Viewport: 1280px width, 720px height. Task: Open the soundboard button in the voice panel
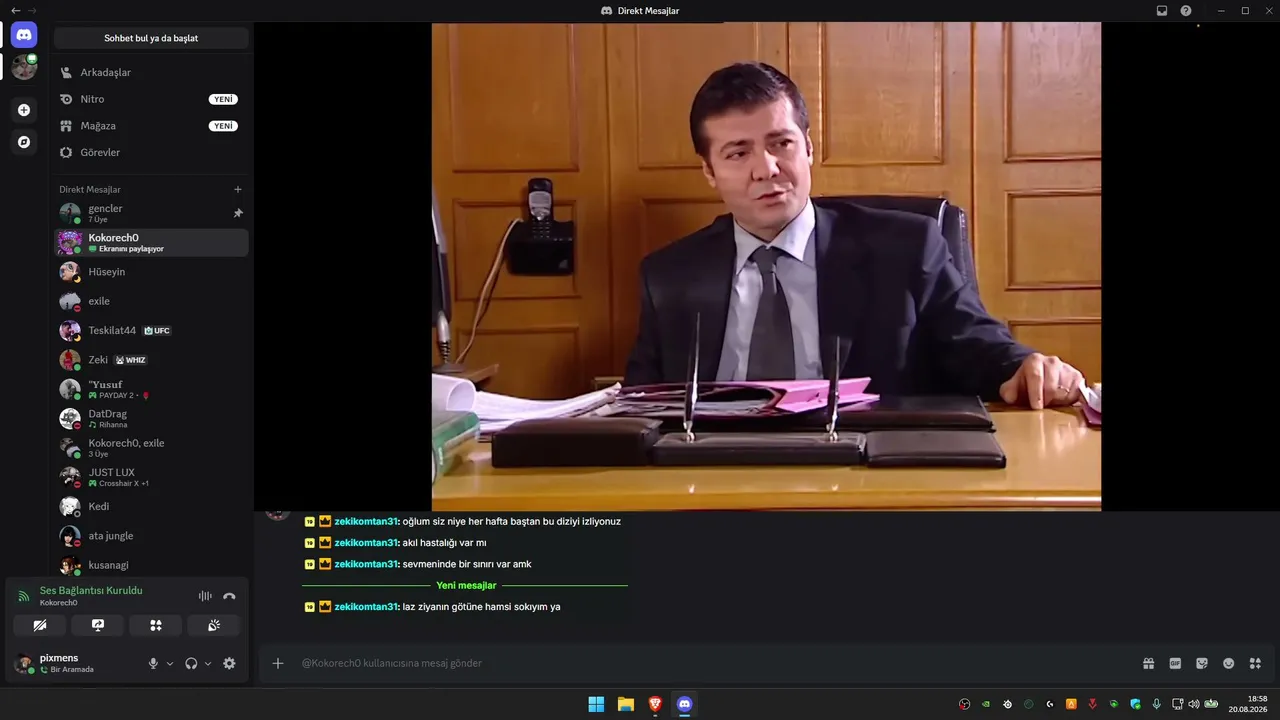[x=214, y=625]
